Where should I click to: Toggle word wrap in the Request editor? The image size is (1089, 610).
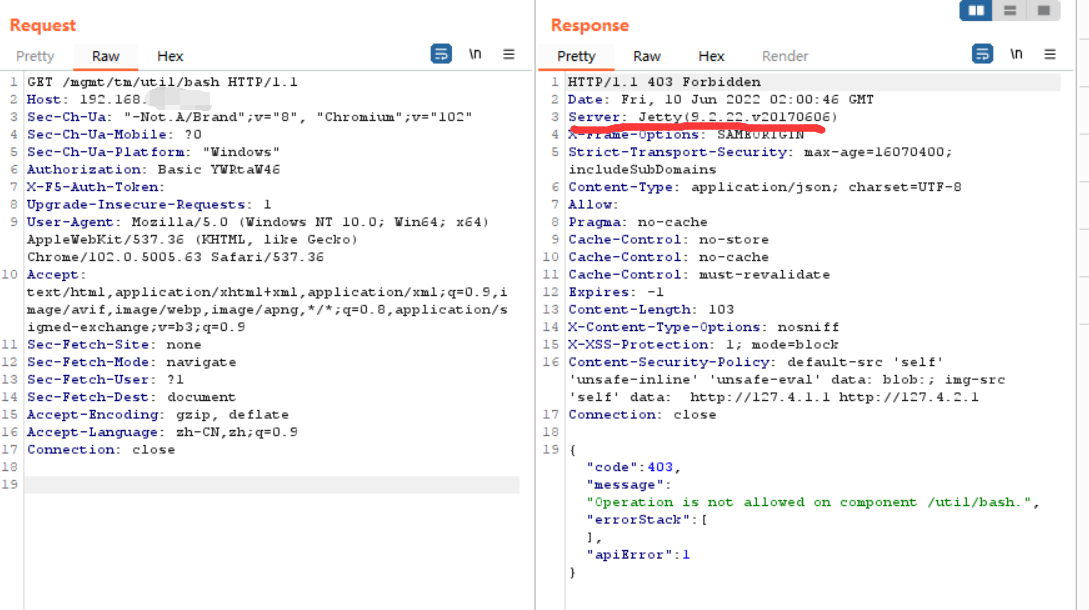pos(441,54)
